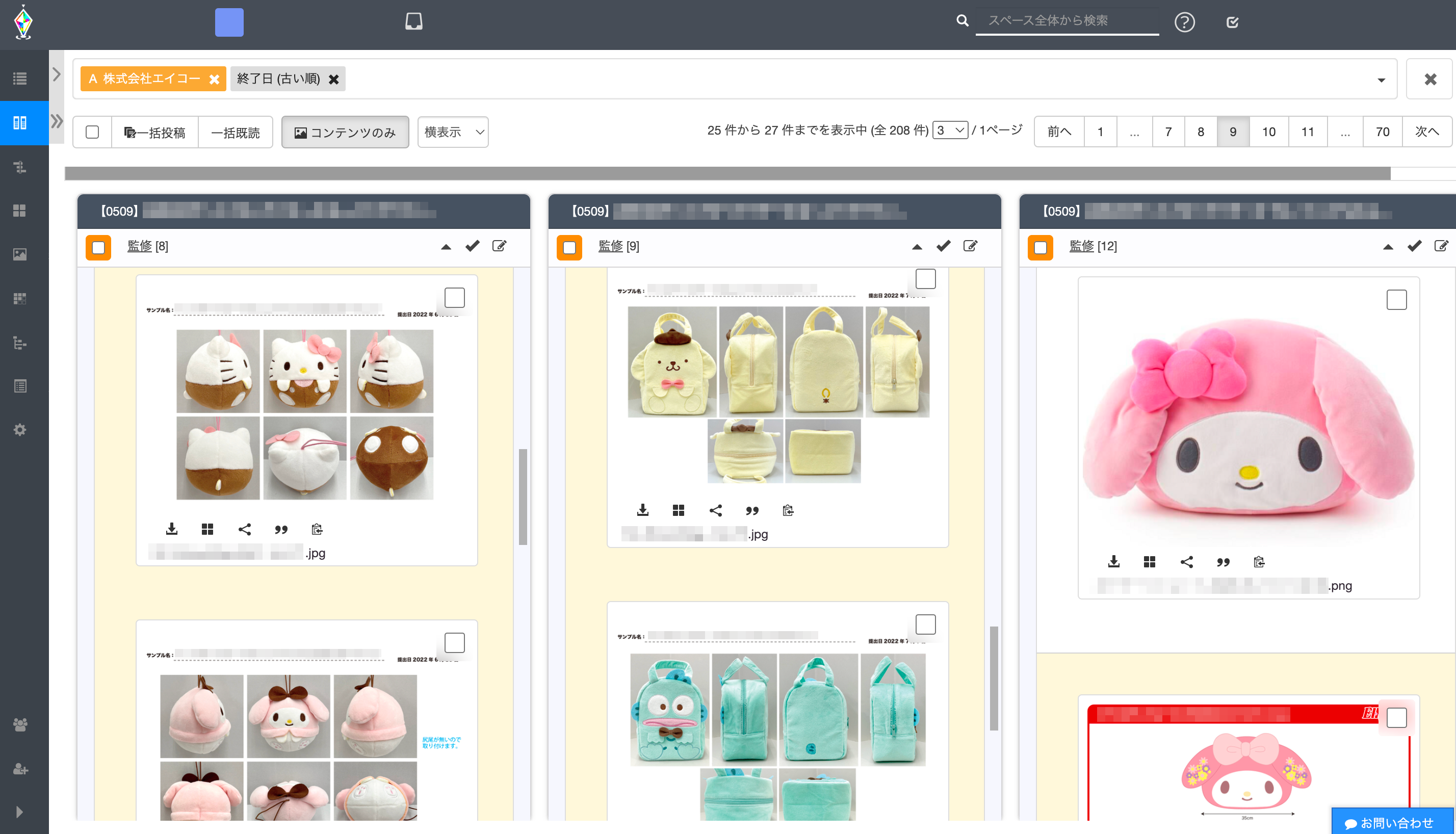
Task: Mark 監修 [8] as done with checkmark
Action: [473, 246]
